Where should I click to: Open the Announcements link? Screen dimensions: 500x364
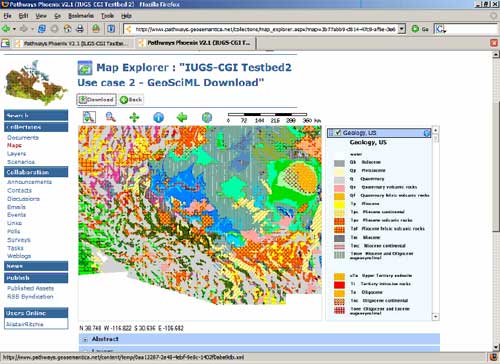29,182
